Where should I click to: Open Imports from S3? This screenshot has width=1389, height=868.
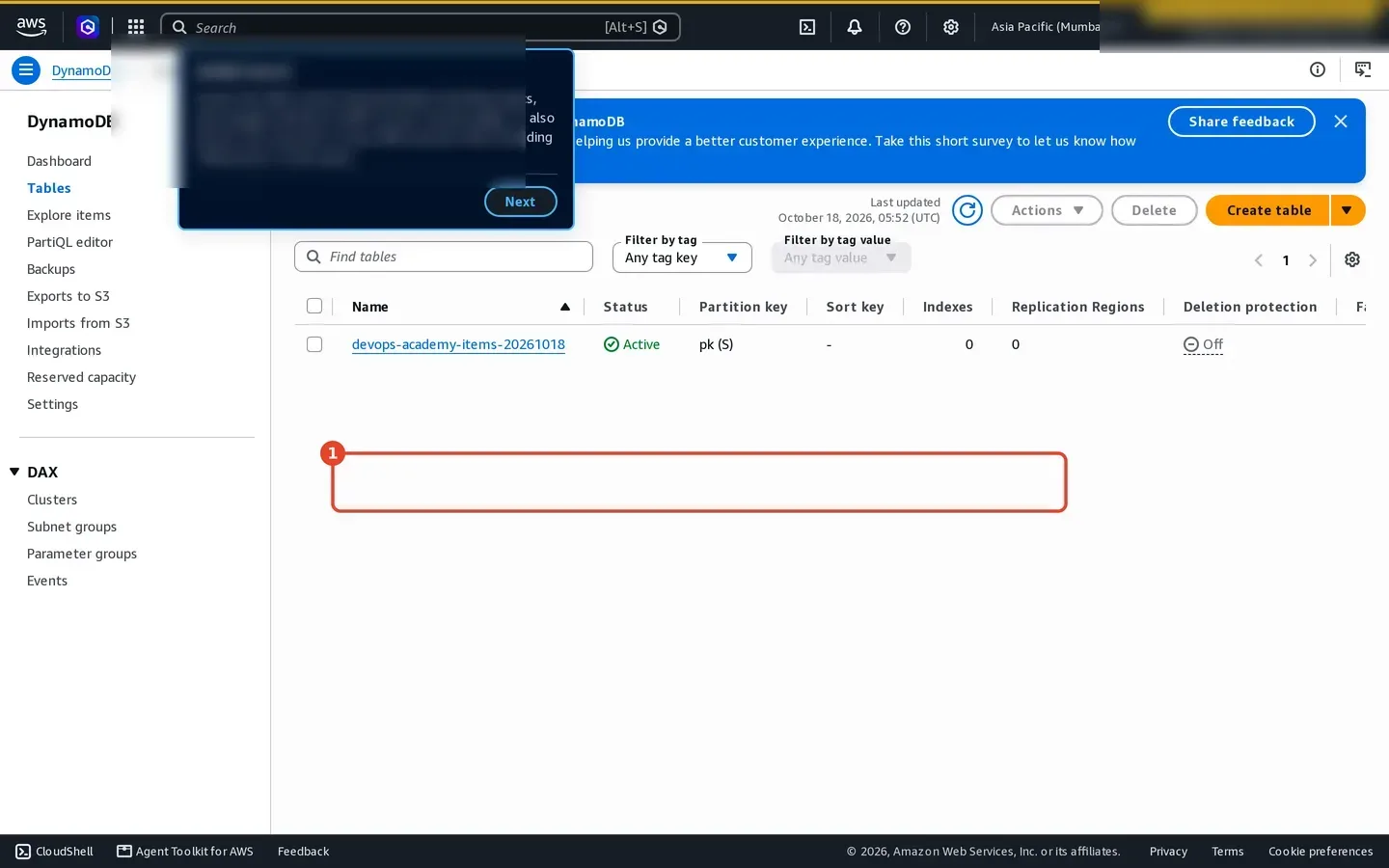coord(78,323)
